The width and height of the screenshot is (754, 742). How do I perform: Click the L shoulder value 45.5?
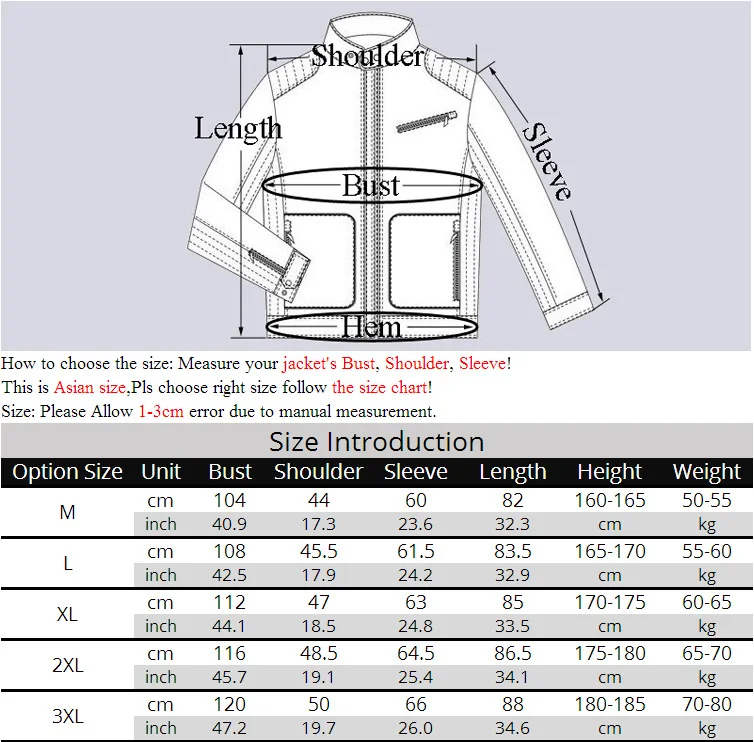pyautogui.click(x=318, y=551)
